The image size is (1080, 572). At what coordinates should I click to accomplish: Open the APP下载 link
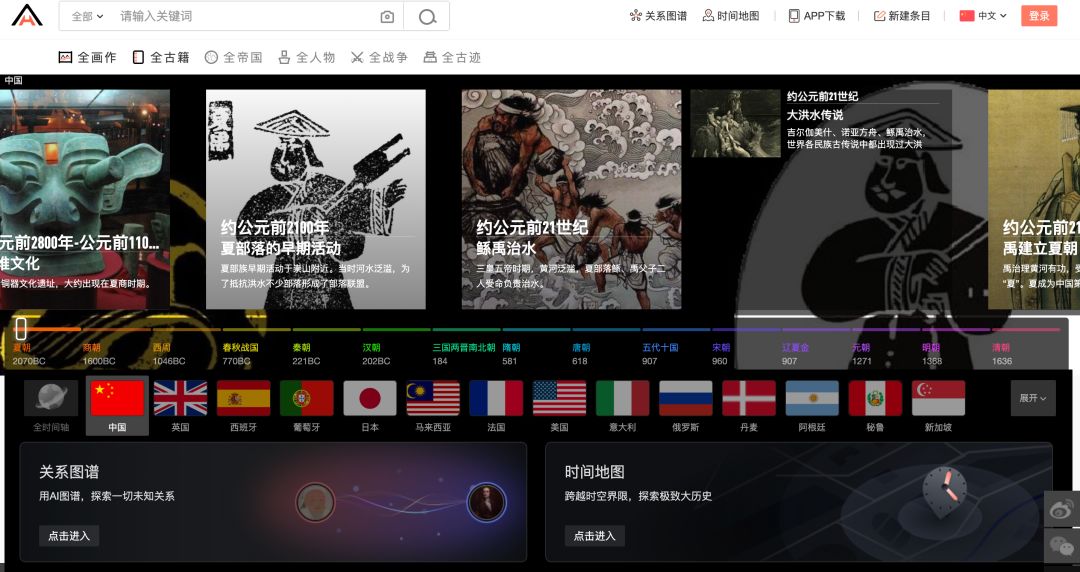pyautogui.click(x=817, y=16)
